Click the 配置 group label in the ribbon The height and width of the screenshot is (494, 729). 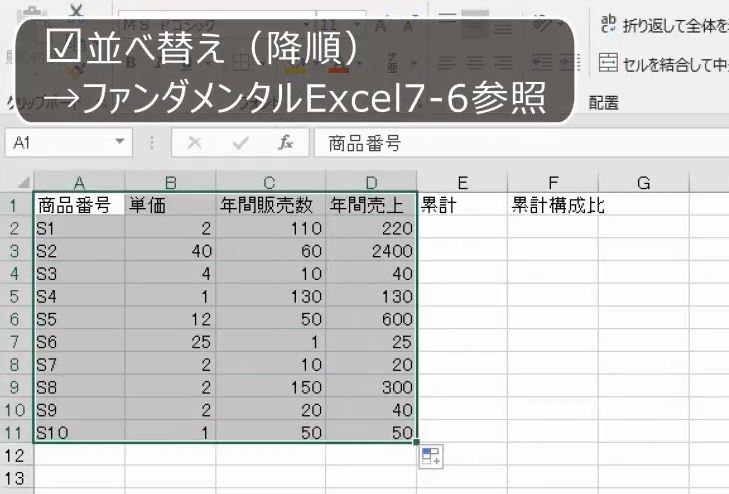click(603, 103)
